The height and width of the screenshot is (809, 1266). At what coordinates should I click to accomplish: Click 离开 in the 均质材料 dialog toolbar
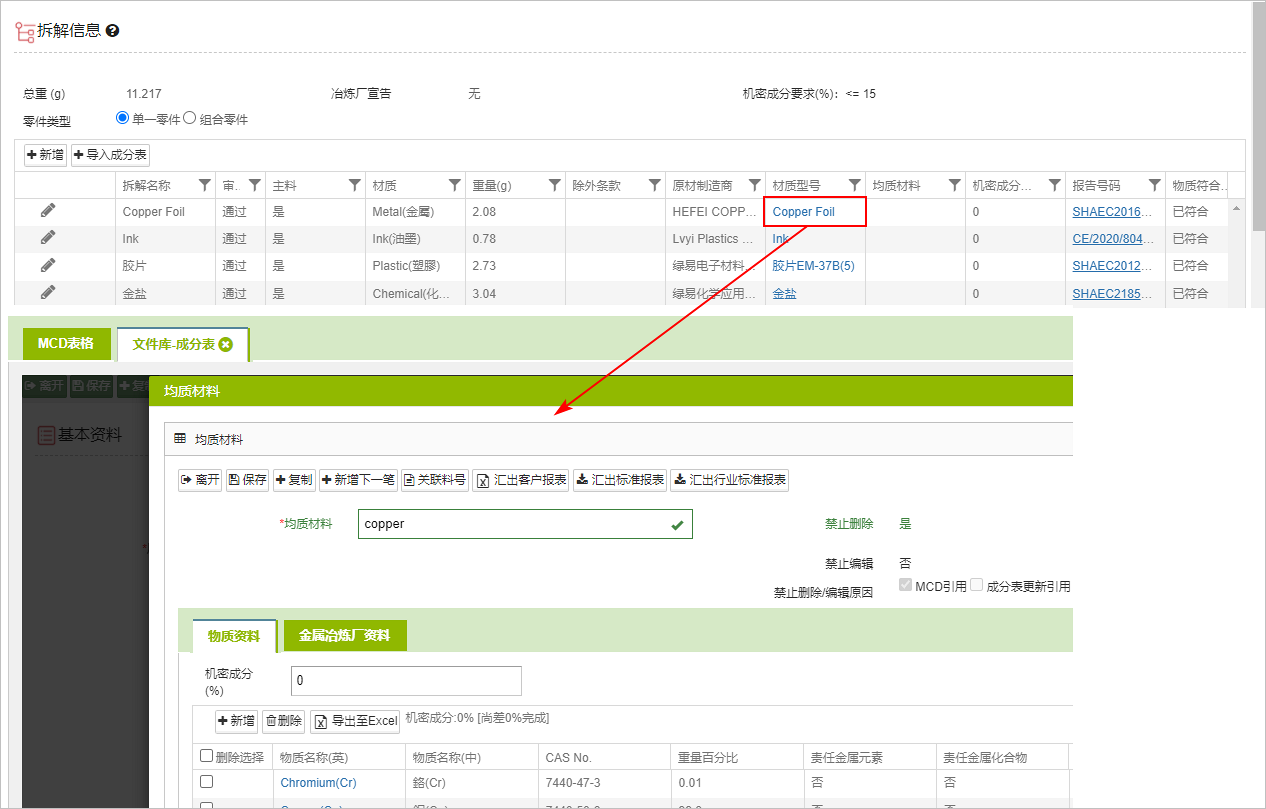pos(200,480)
